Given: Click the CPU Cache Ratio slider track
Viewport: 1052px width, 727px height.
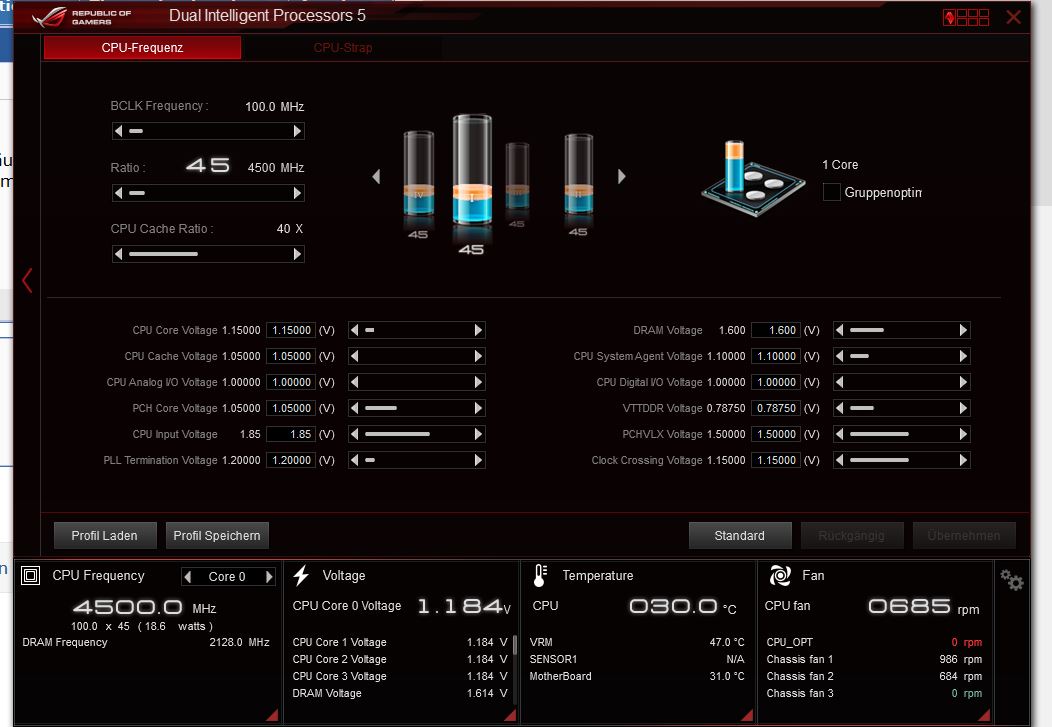Looking at the screenshot, I should click(208, 254).
